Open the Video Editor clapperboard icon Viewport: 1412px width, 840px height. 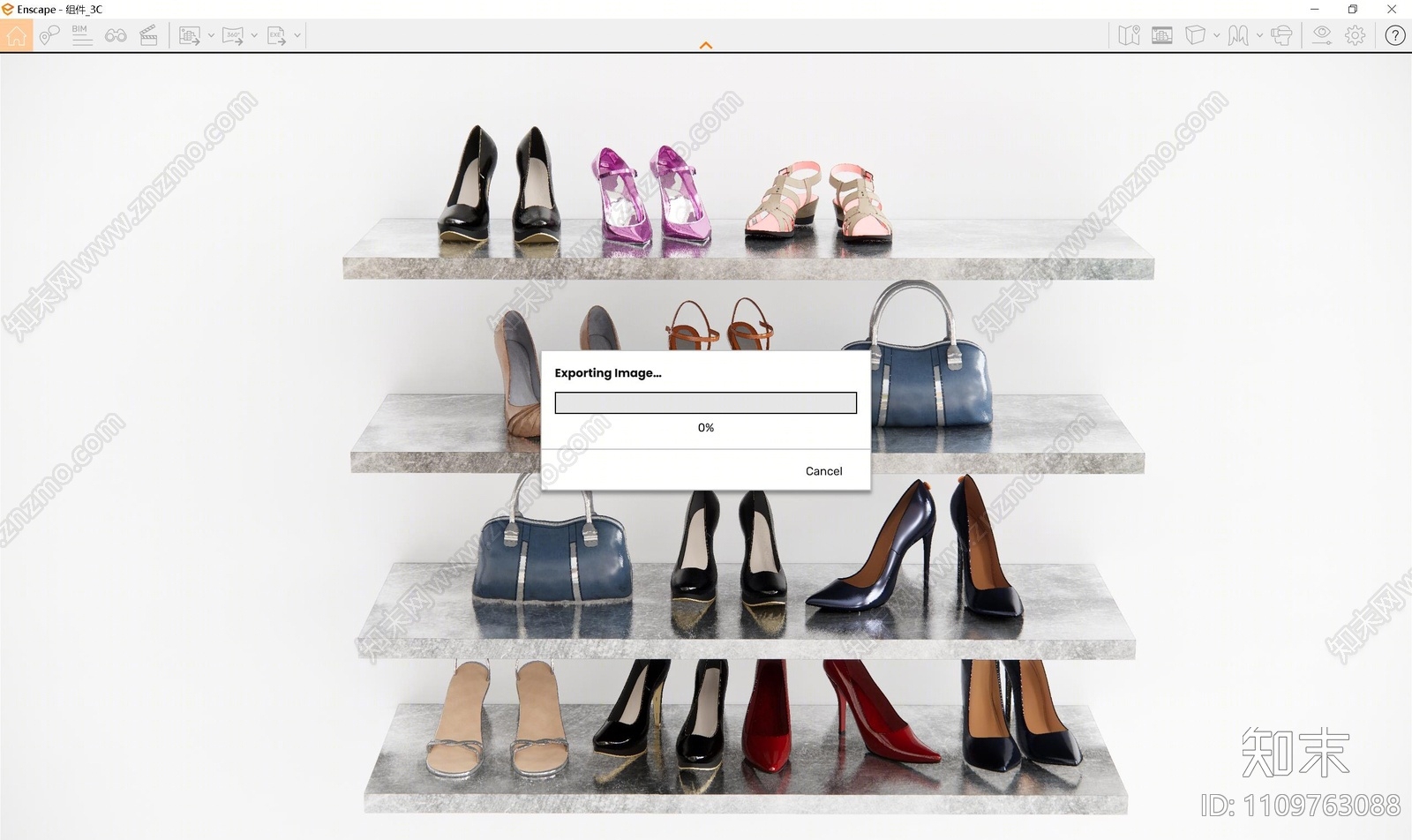click(x=149, y=35)
